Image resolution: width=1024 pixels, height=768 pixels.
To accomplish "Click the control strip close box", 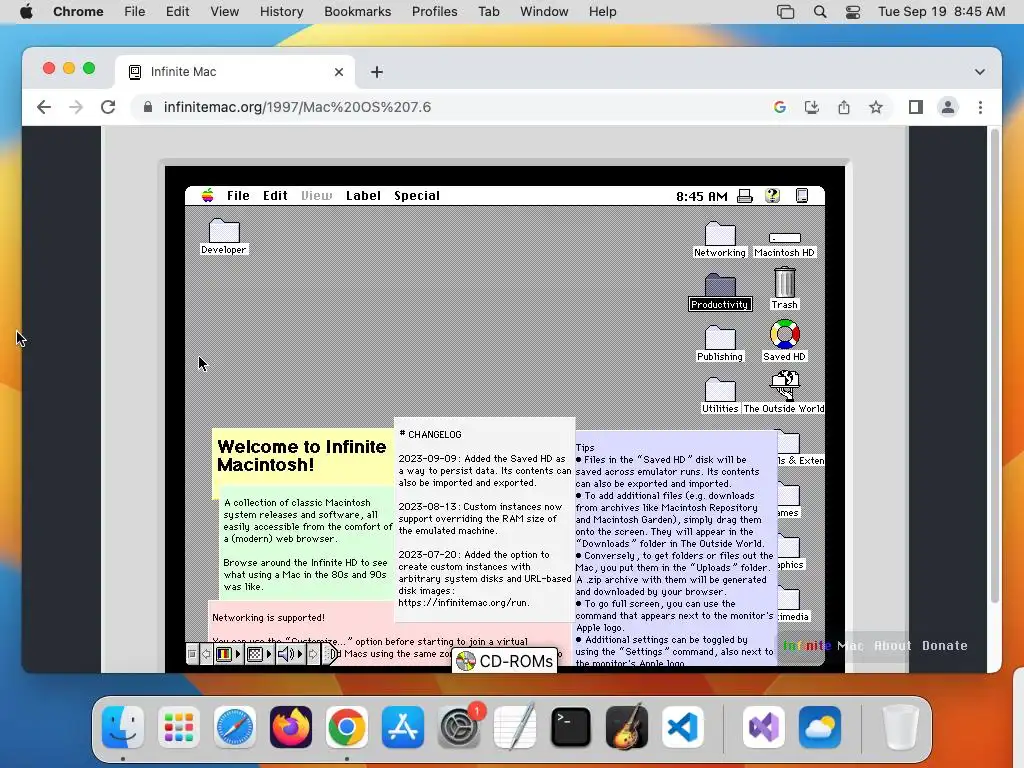I will 192,654.
